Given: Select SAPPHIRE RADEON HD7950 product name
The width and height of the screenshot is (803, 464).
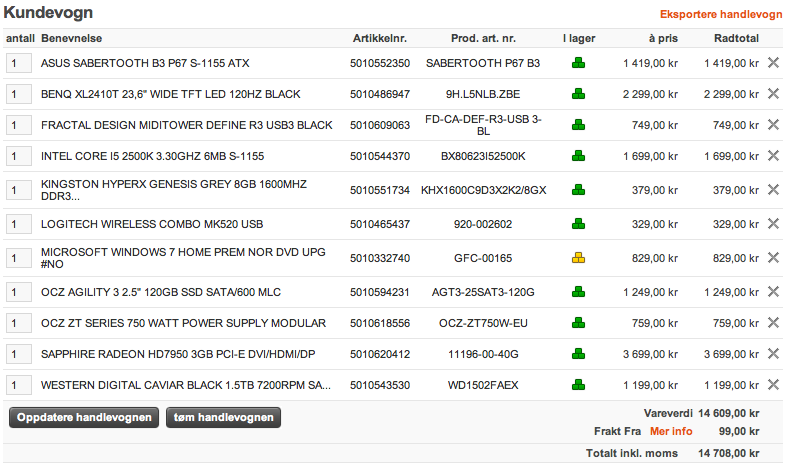Looking at the screenshot, I should [178, 354].
